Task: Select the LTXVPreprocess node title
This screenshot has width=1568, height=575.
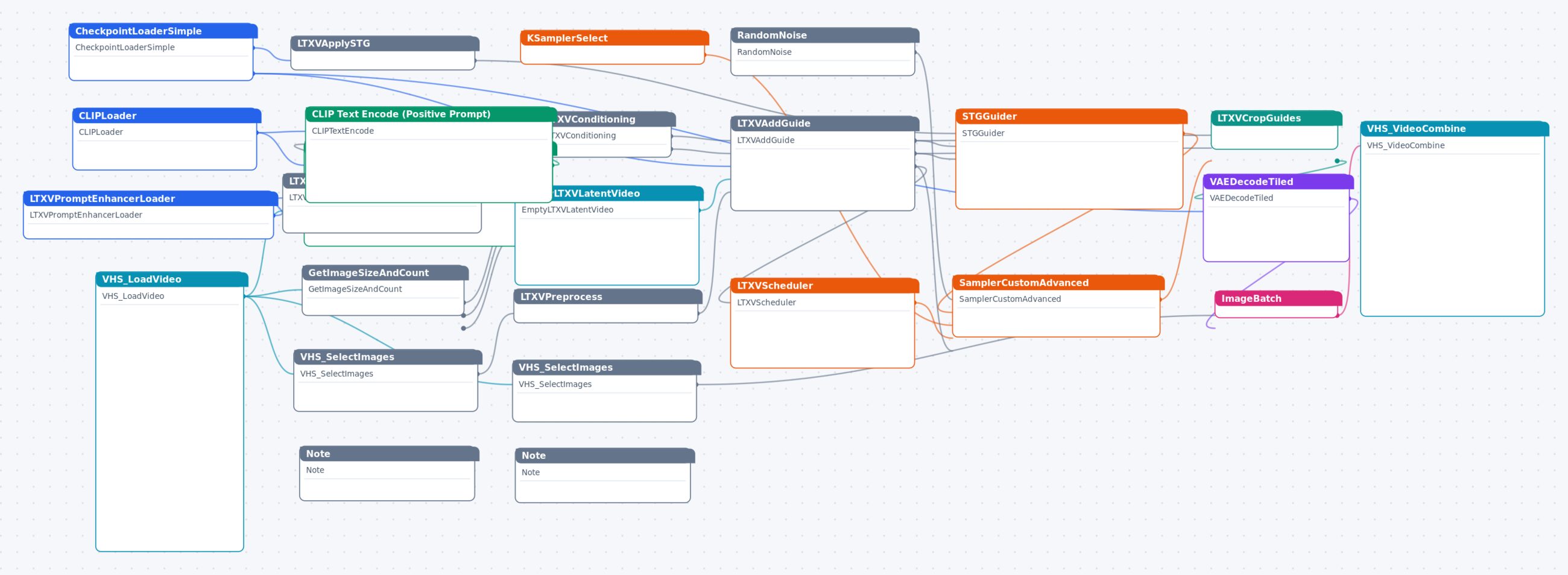Action: (x=561, y=297)
